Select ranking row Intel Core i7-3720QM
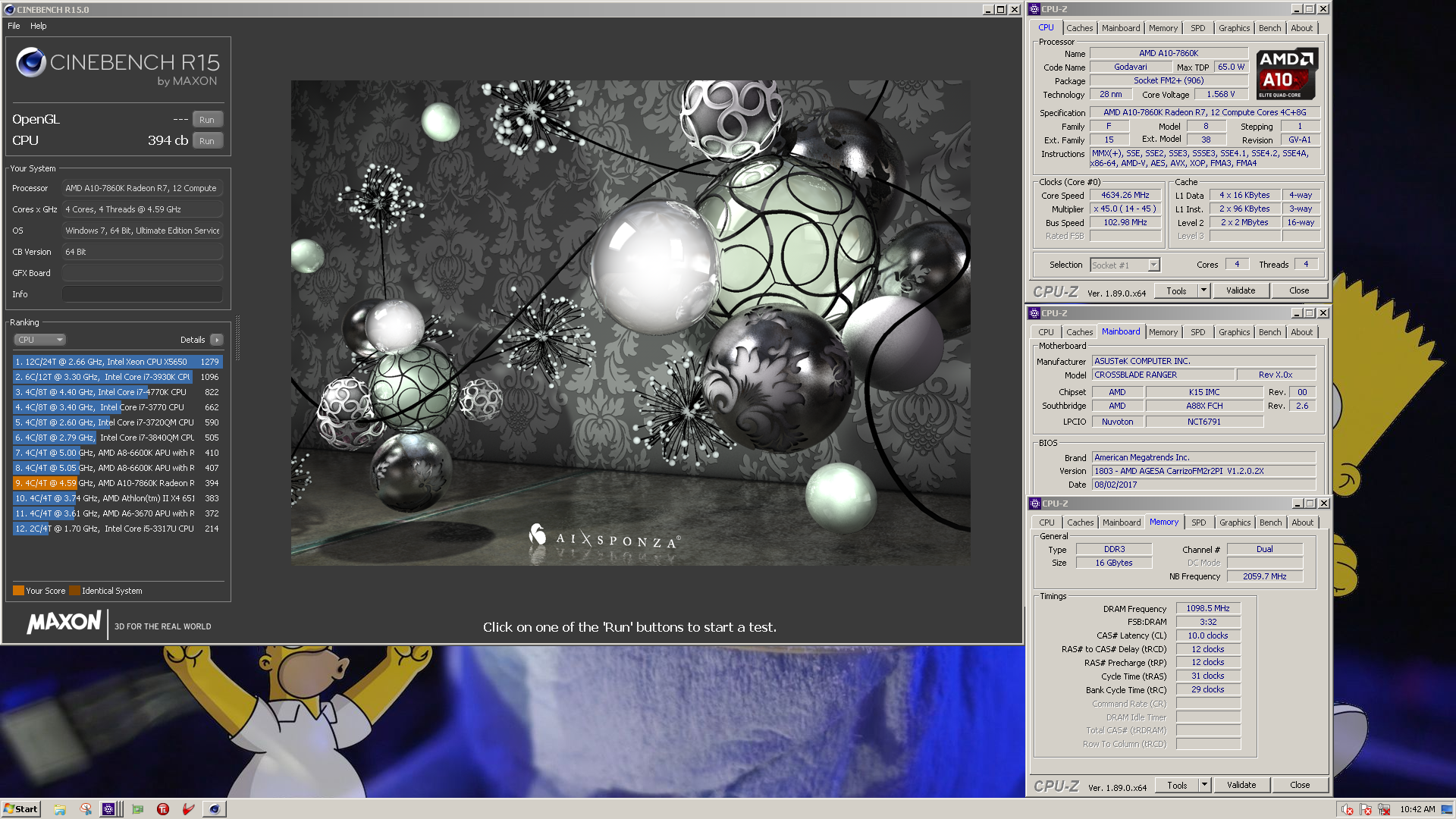1456x819 pixels. [x=118, y=422]
